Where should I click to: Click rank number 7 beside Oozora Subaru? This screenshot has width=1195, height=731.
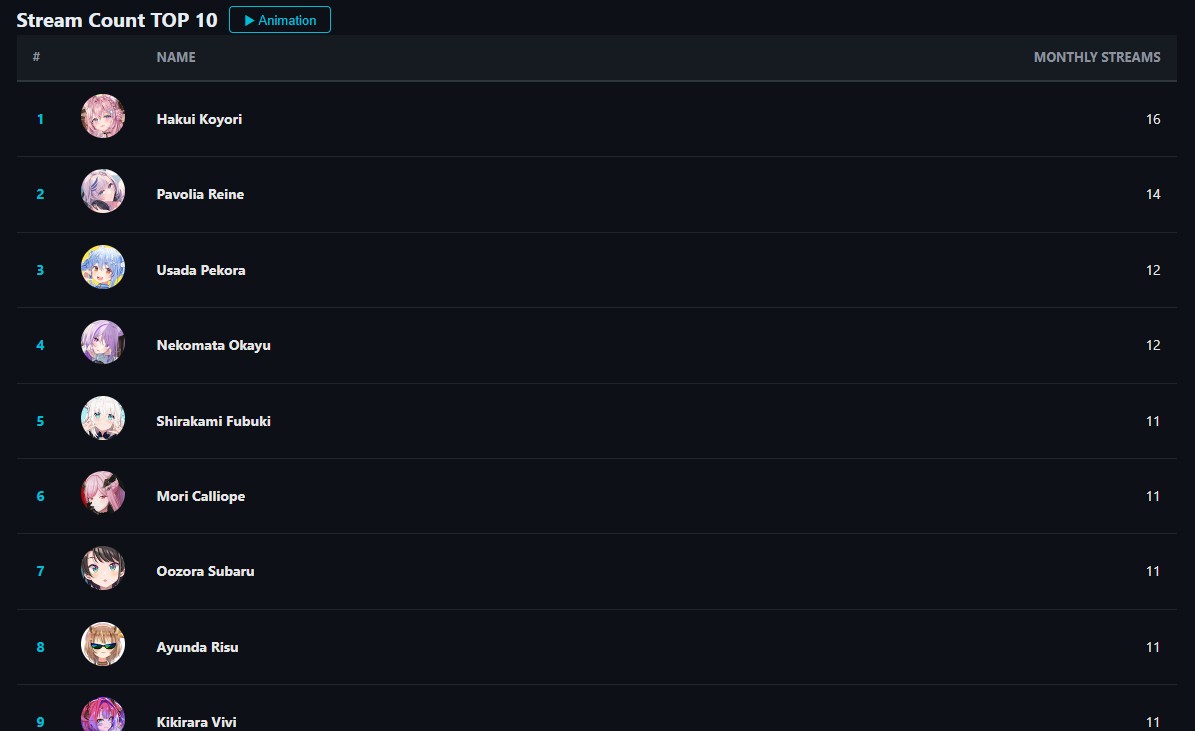pos(40,572)
